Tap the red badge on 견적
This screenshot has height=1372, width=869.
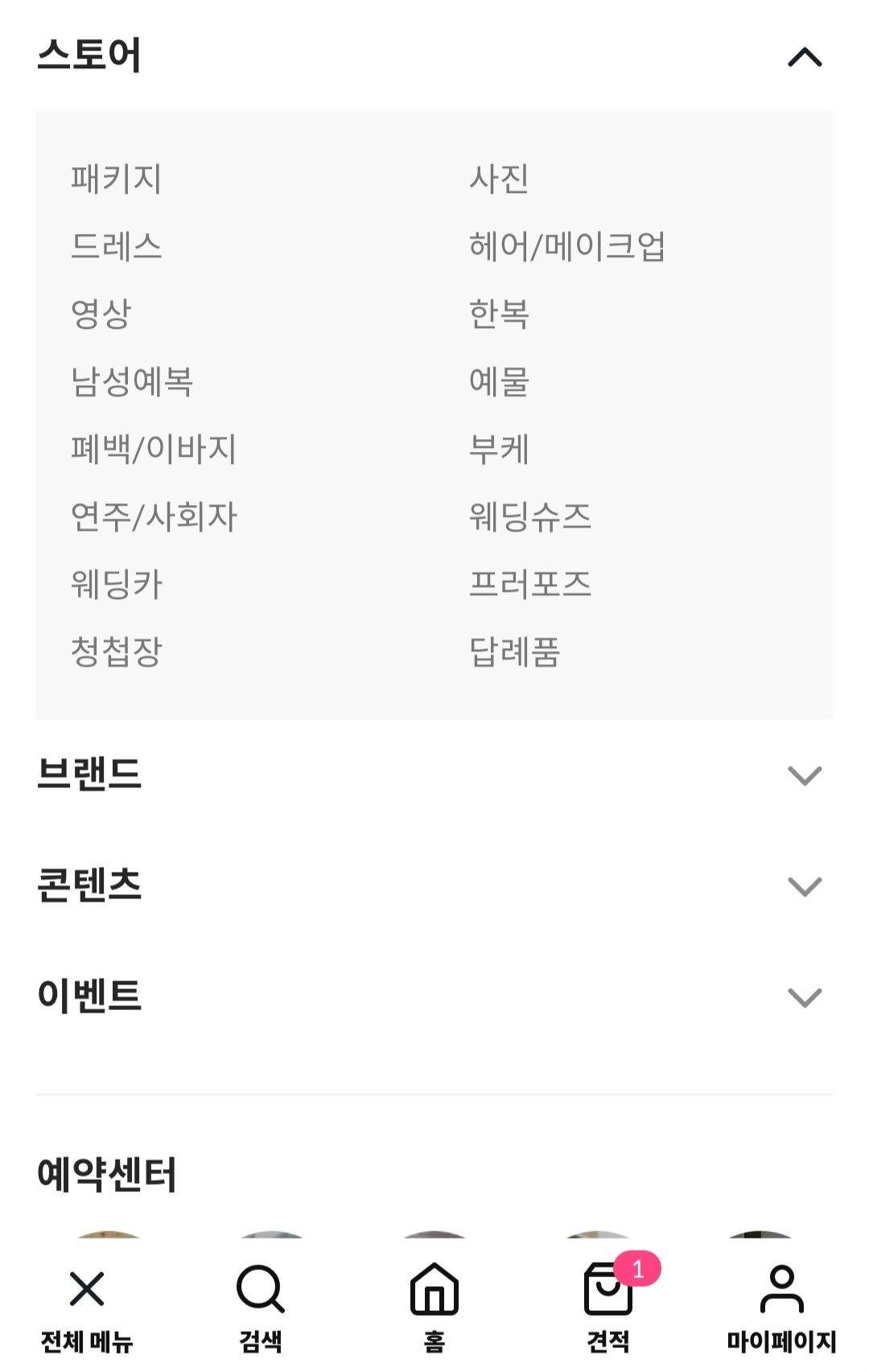[x=637, y=1269]
